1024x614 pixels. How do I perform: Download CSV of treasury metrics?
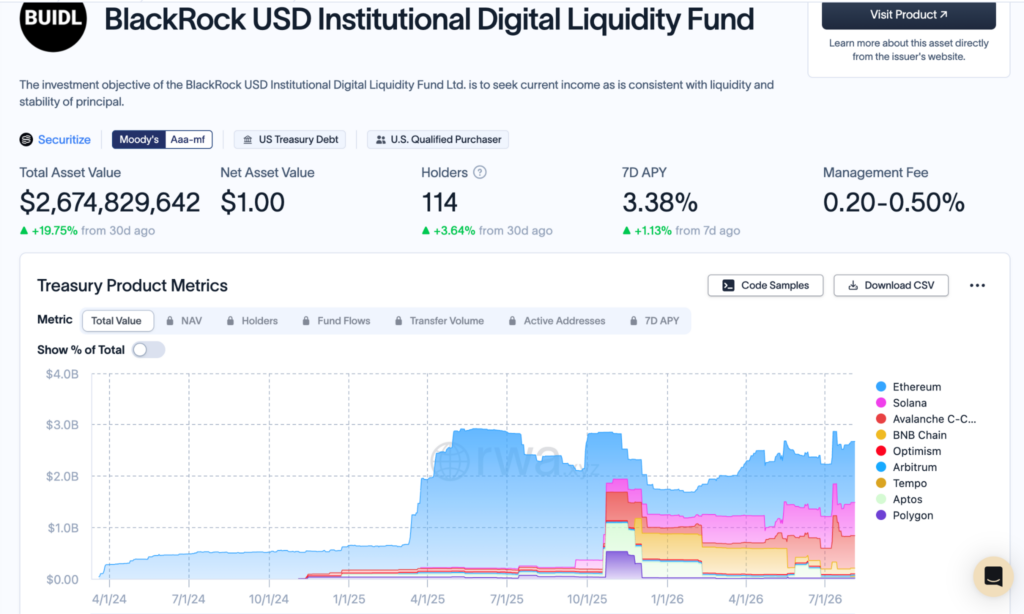click(x=891, y=285)
